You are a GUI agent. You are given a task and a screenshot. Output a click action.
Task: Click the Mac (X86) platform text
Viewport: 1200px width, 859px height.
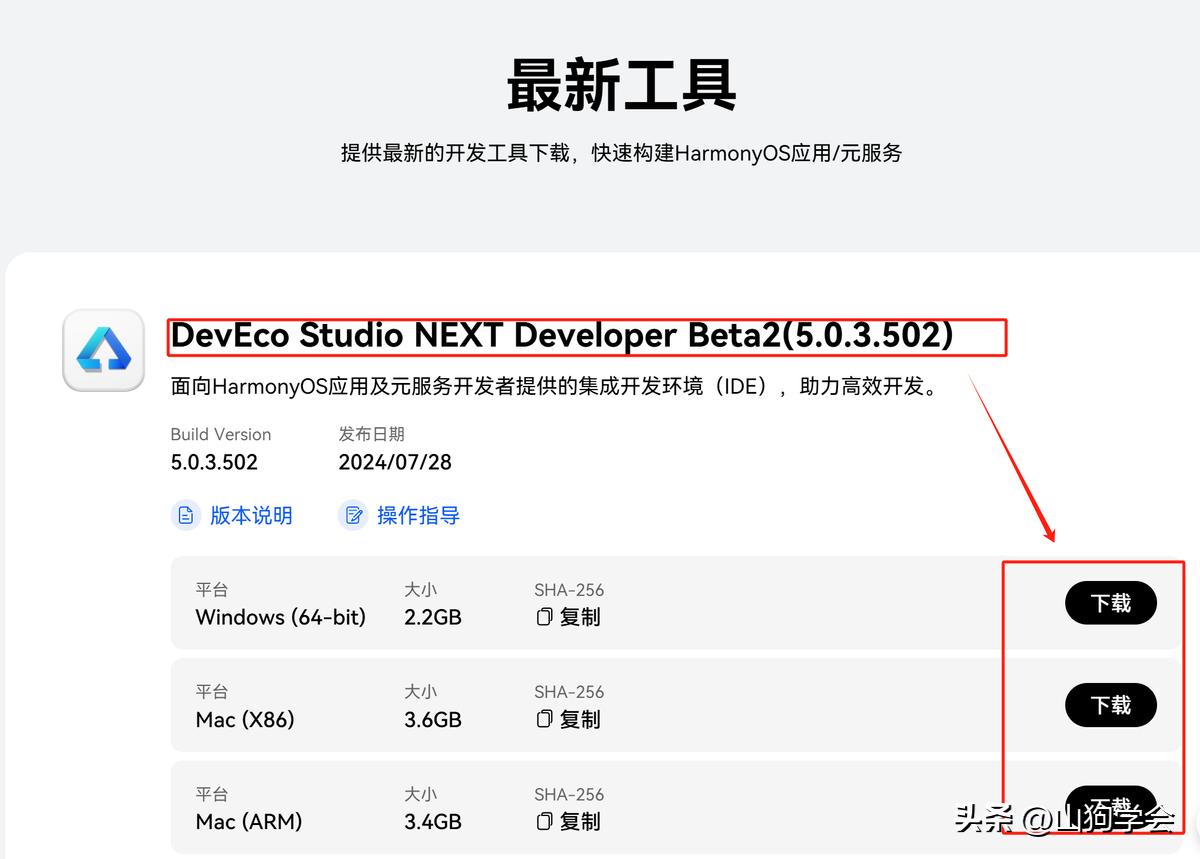(245, 719)
